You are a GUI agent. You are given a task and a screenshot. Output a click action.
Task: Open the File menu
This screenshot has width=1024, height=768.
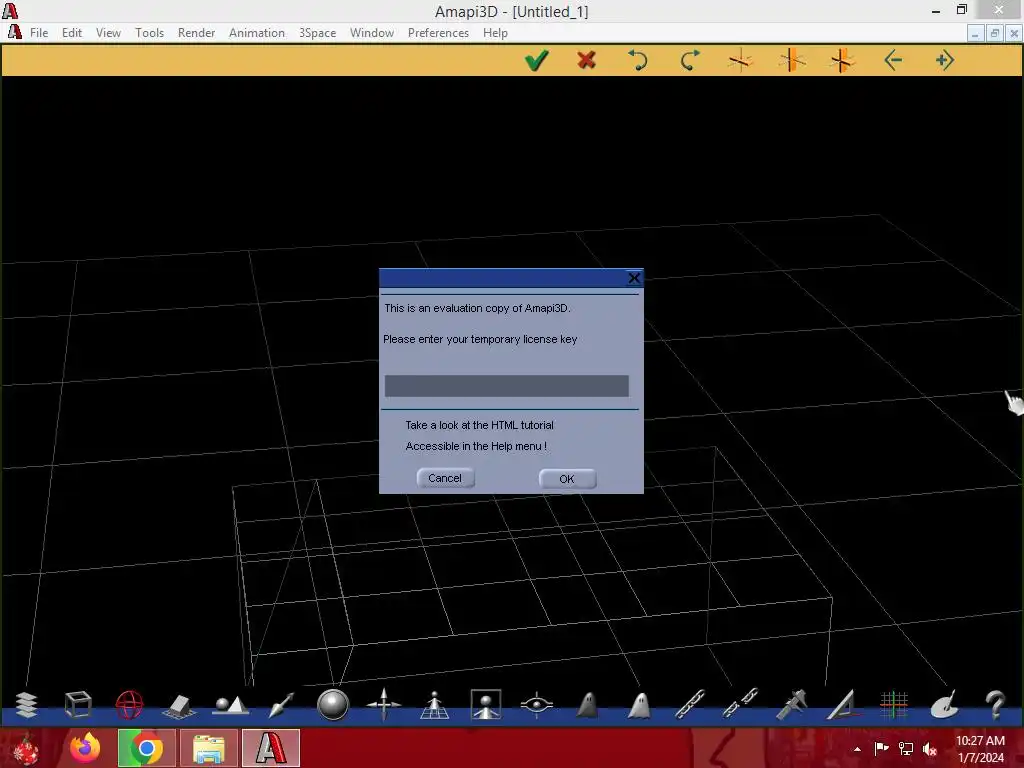tap(39, 33)
